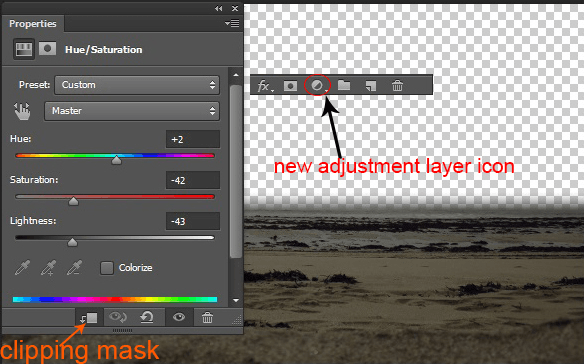Open the fx layer styles icon

pos(265,86)
